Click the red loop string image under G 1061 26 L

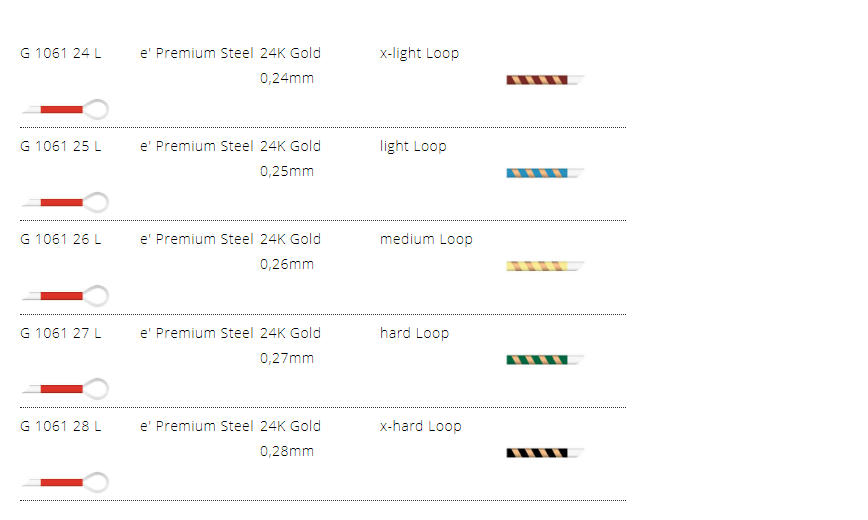(65, 295)
